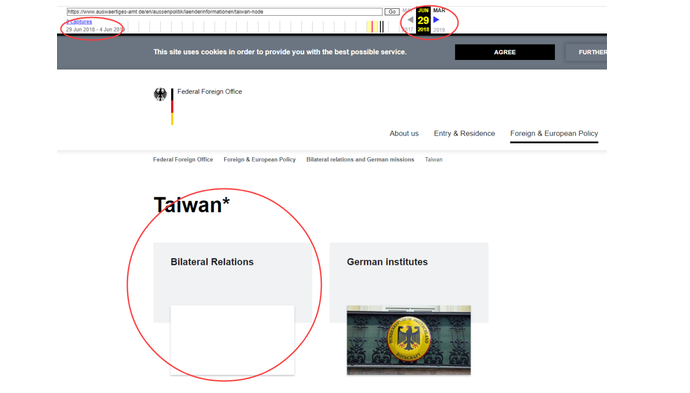Open the Entry & Residence menu
This screenshot has height=393, width=690.
[464, 133]
